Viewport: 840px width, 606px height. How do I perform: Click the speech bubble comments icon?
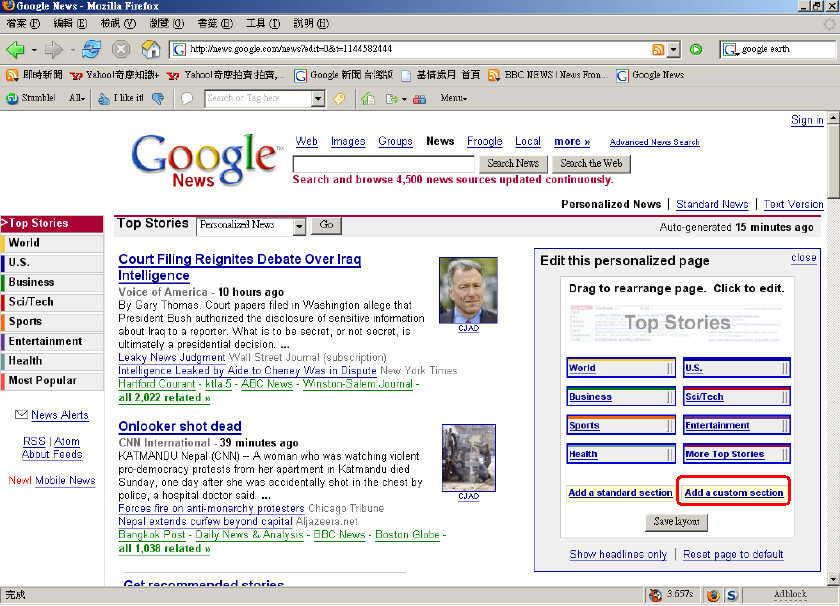187,98
